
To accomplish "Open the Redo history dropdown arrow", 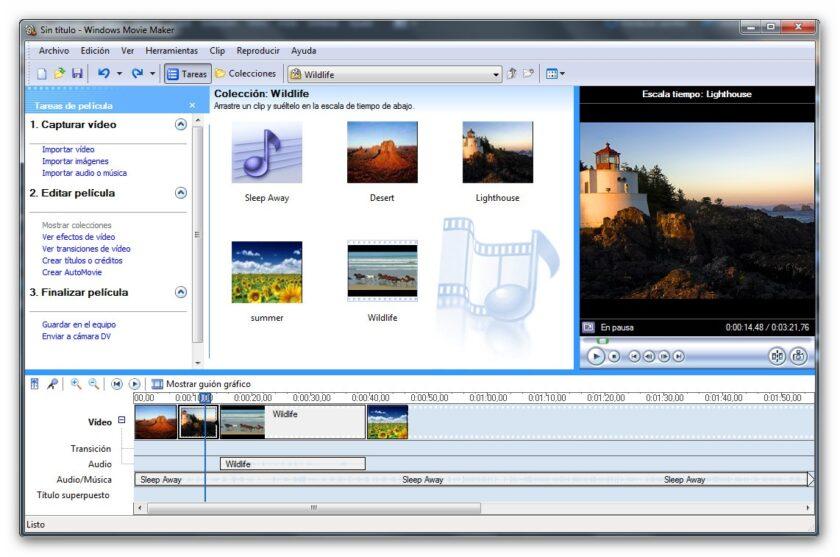I will point(153,74).
